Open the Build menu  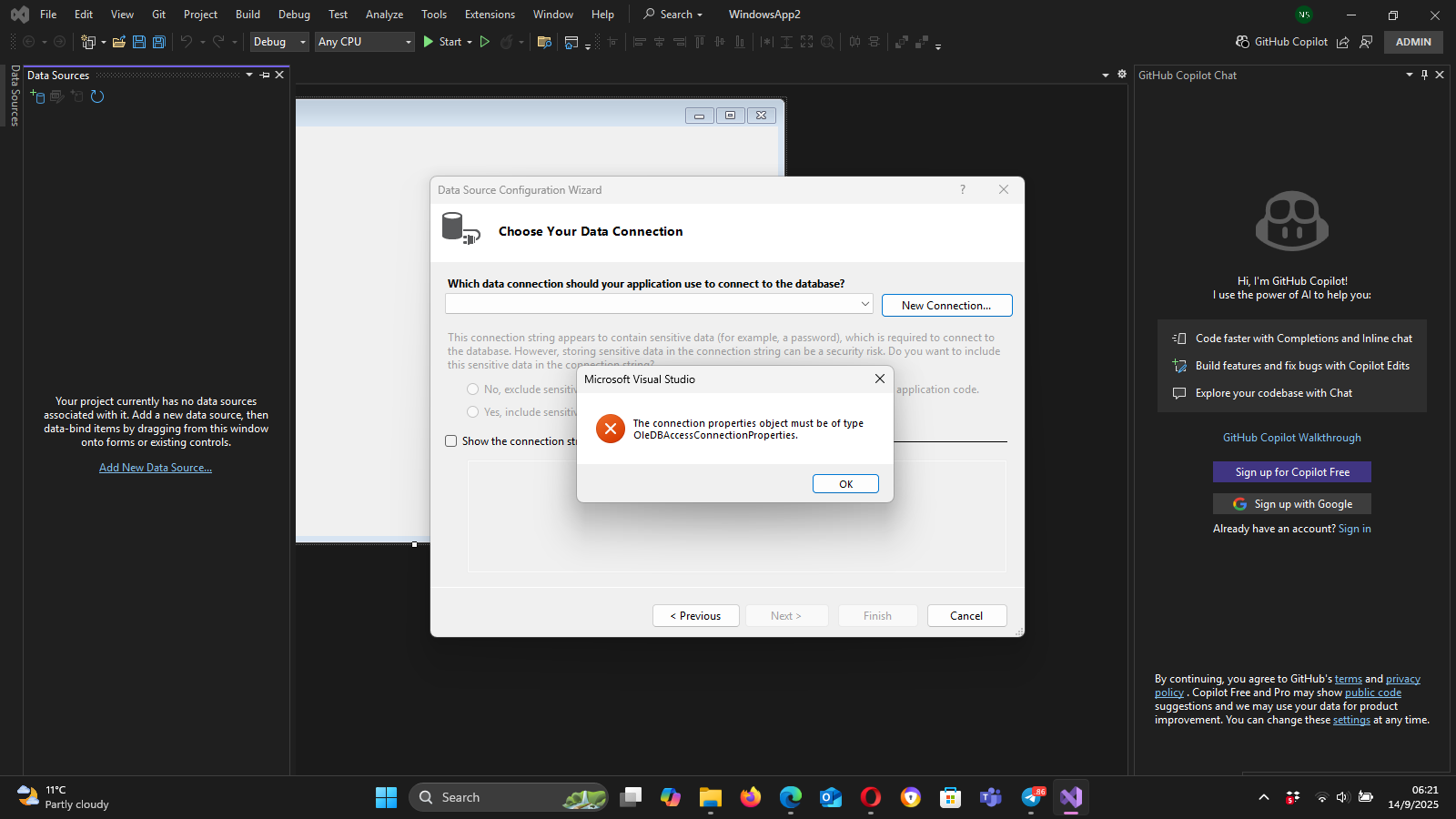click(x=248, y=15)
